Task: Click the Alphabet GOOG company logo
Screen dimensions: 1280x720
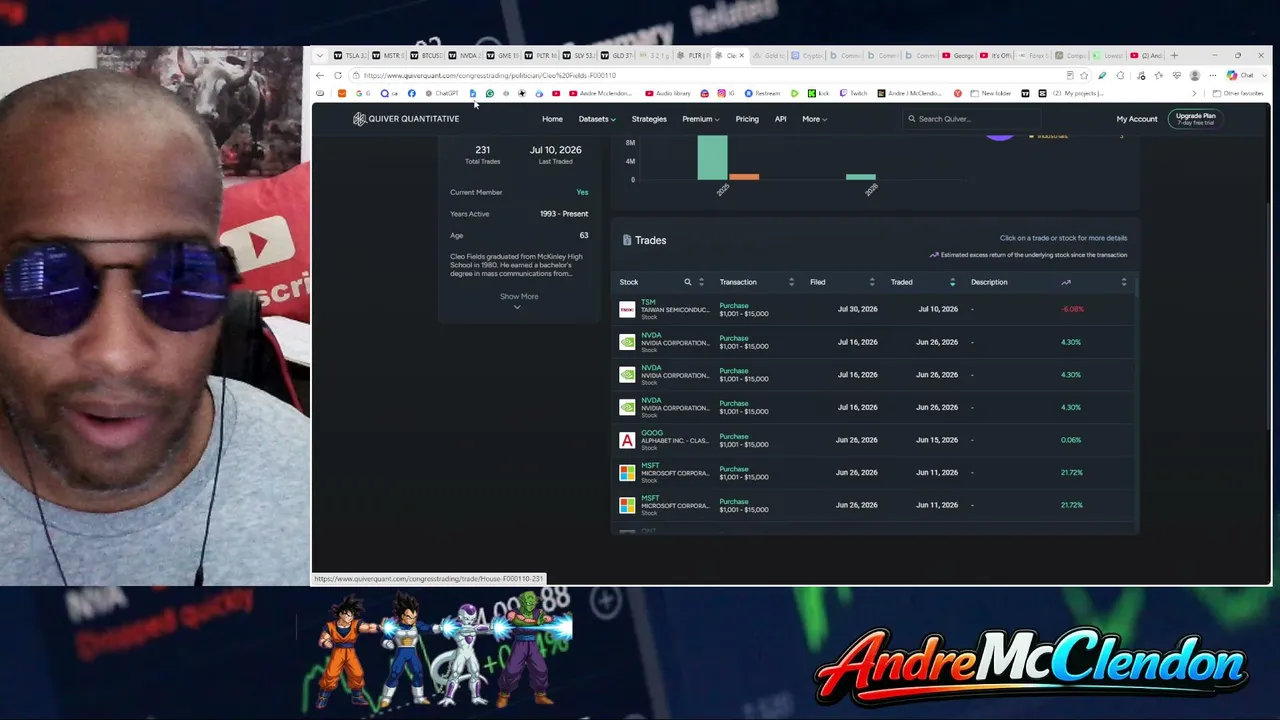Action: 627,440
